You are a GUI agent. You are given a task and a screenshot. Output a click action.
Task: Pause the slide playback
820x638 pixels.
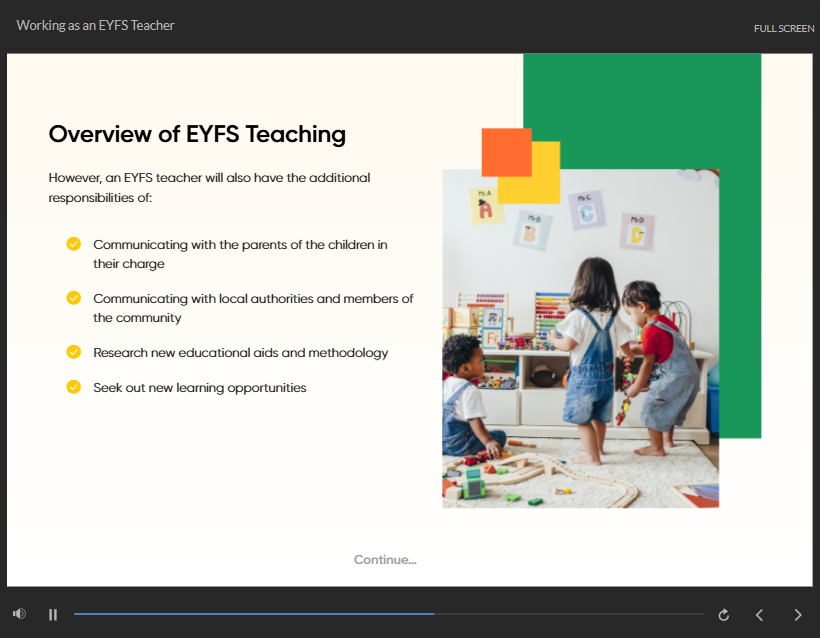(x=53, y=614)
